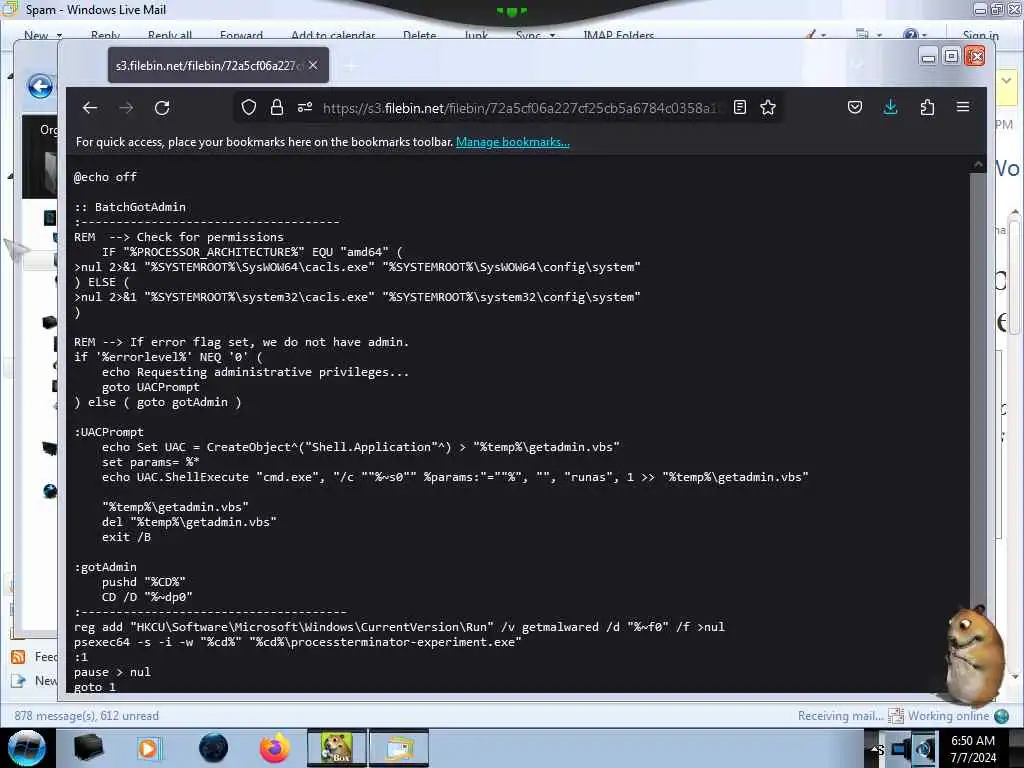Click the 878 message(s), 612 unread status

pos(86,716)
